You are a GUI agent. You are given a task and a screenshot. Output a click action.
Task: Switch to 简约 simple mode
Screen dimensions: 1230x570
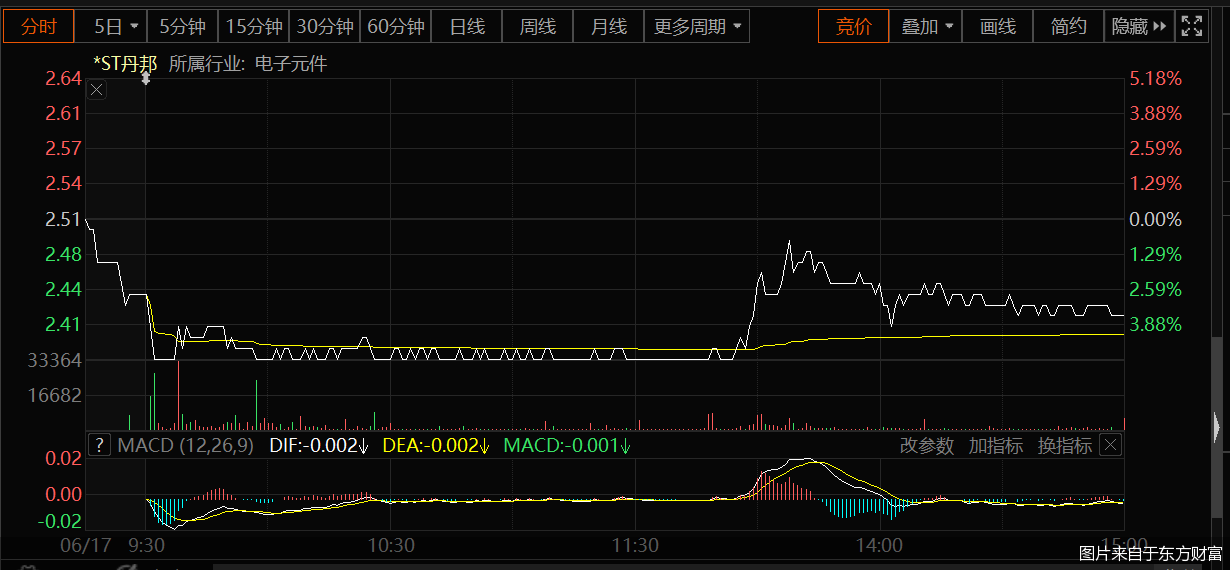coord(1068,27)
